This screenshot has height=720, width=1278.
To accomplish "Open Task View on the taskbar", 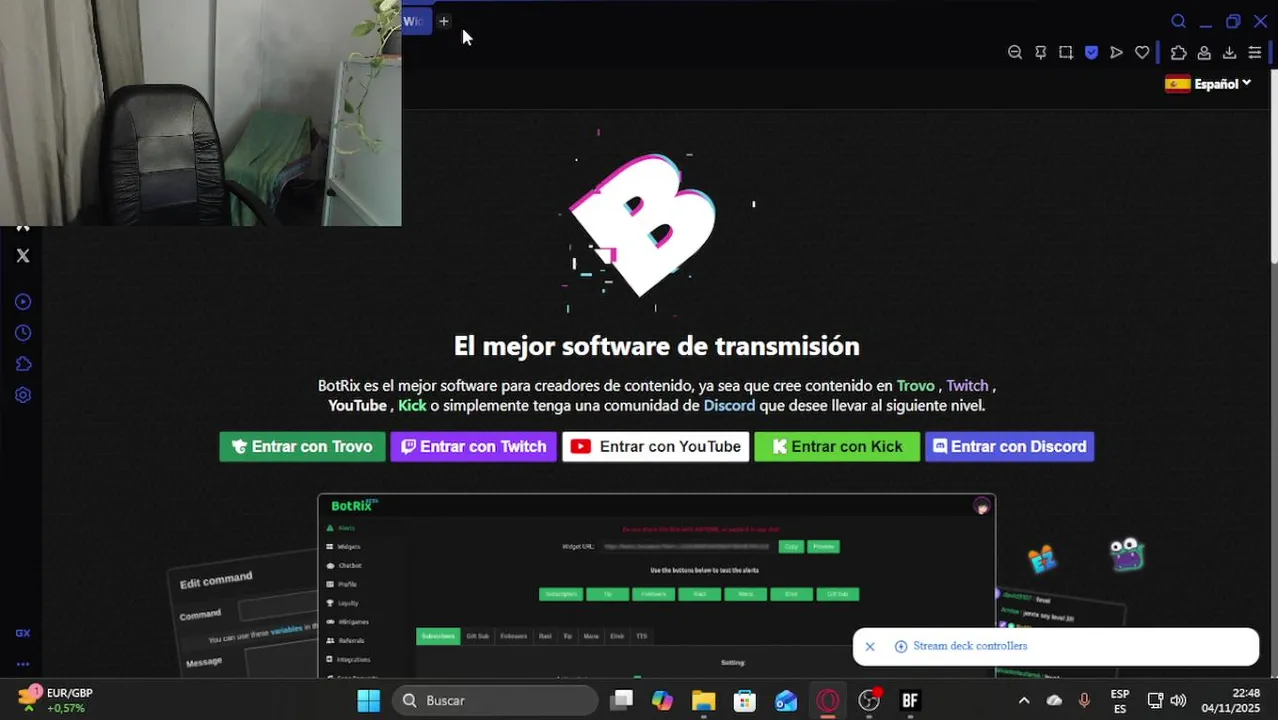I will click(x=622, y=701).
